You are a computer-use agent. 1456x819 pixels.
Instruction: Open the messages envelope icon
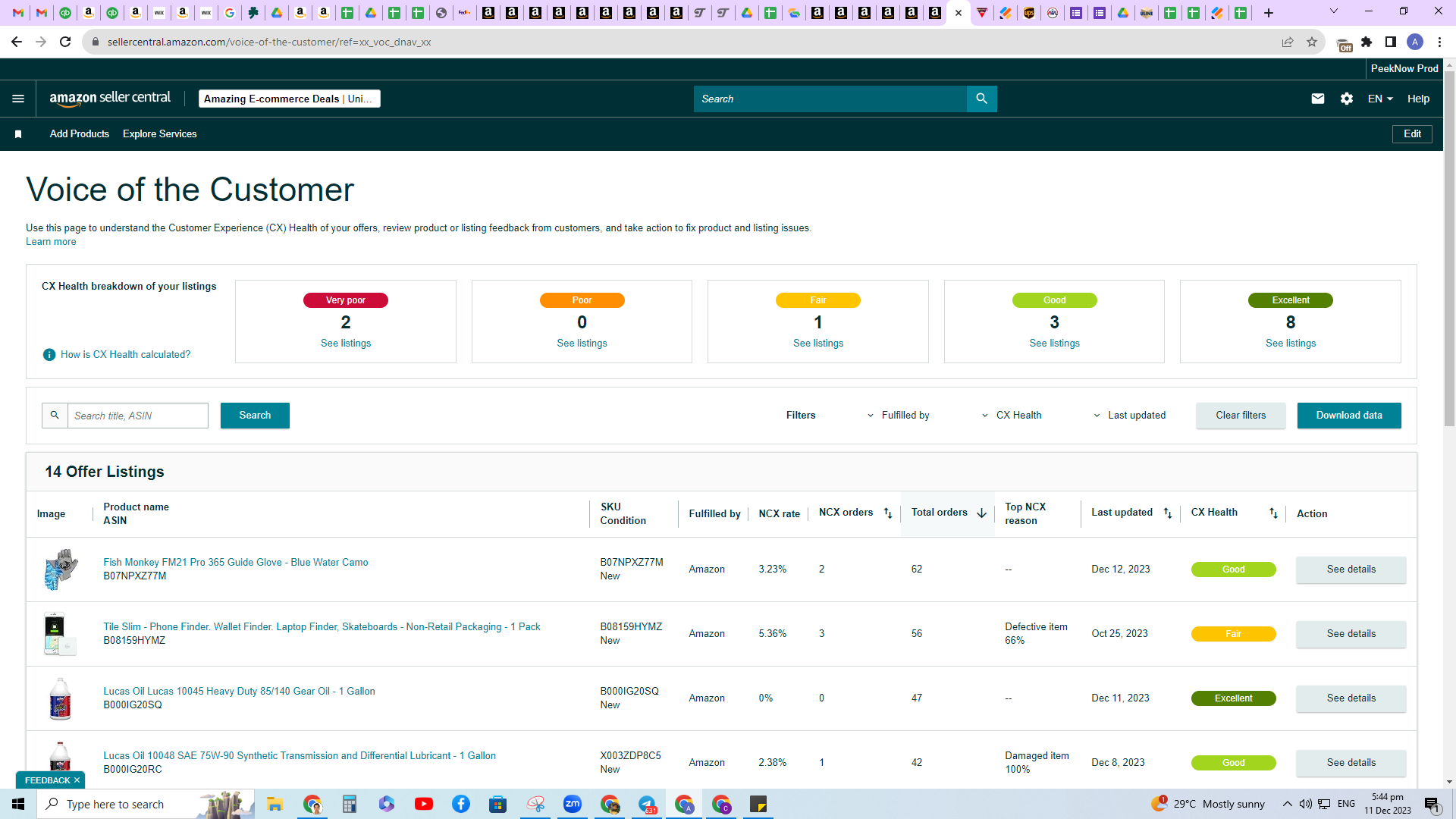pos(1318,99)
